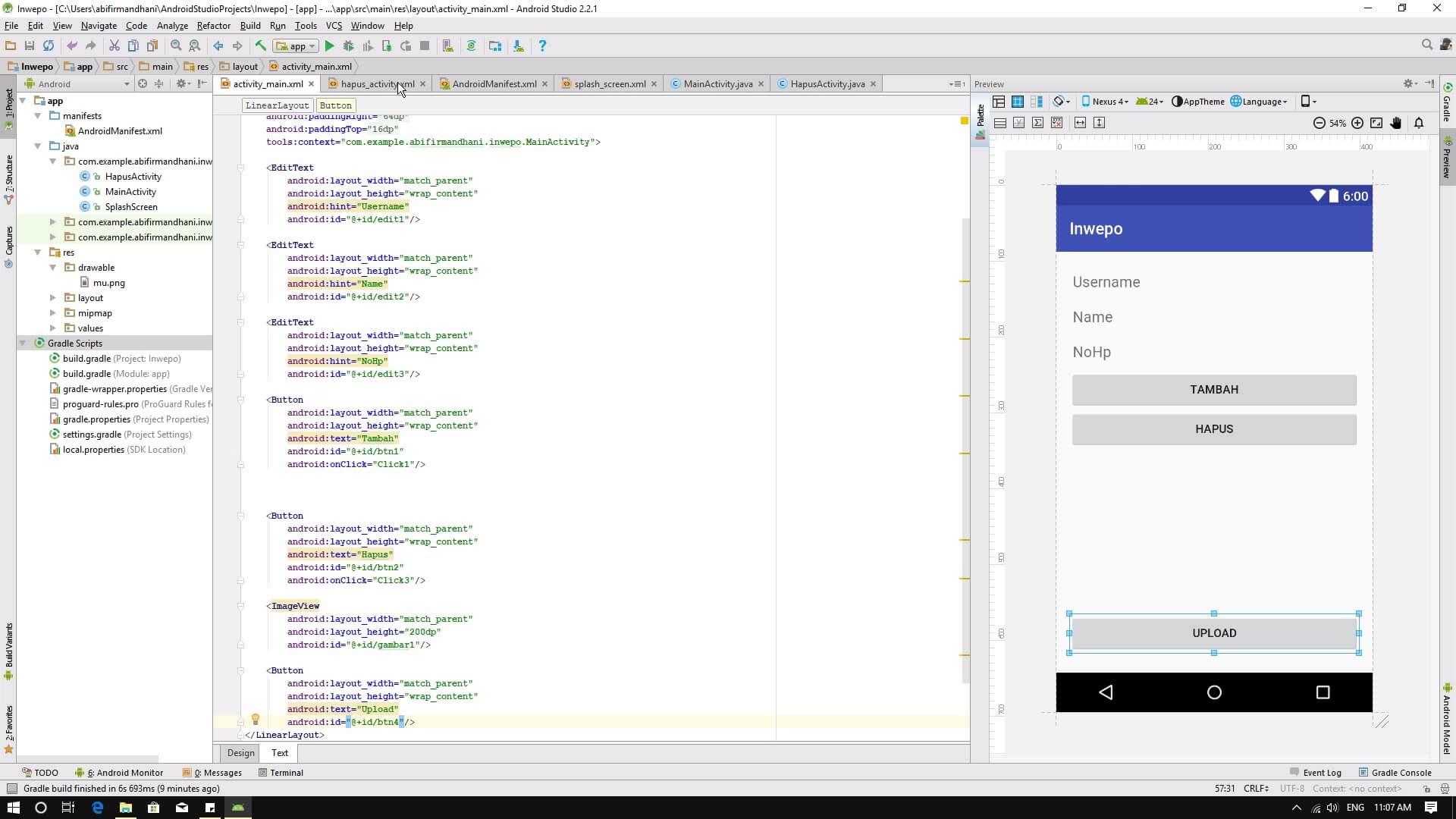Switch to the MainActivity.java tab
The width and height of the screenshot is (1456, 819).
[717, 84]
